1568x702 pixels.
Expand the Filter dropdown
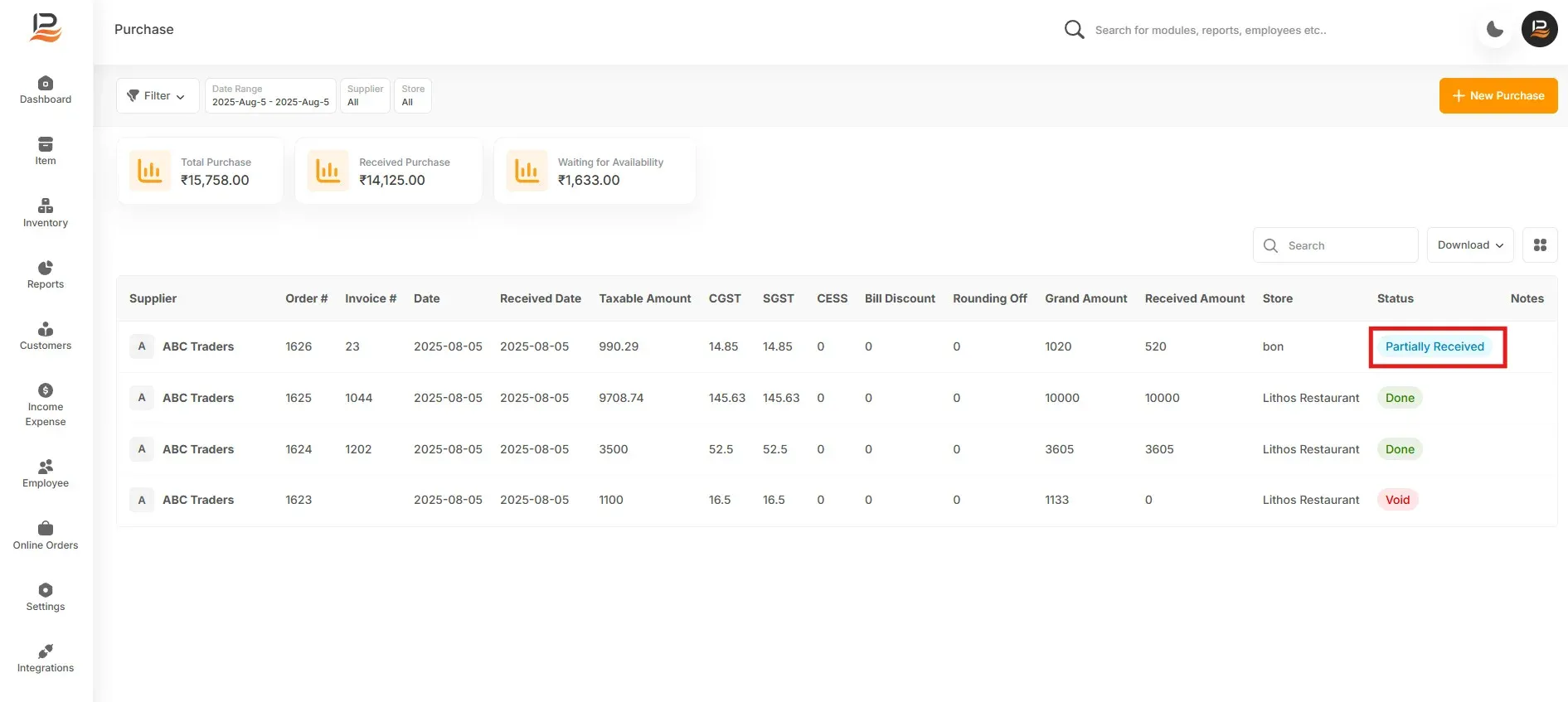158,96
